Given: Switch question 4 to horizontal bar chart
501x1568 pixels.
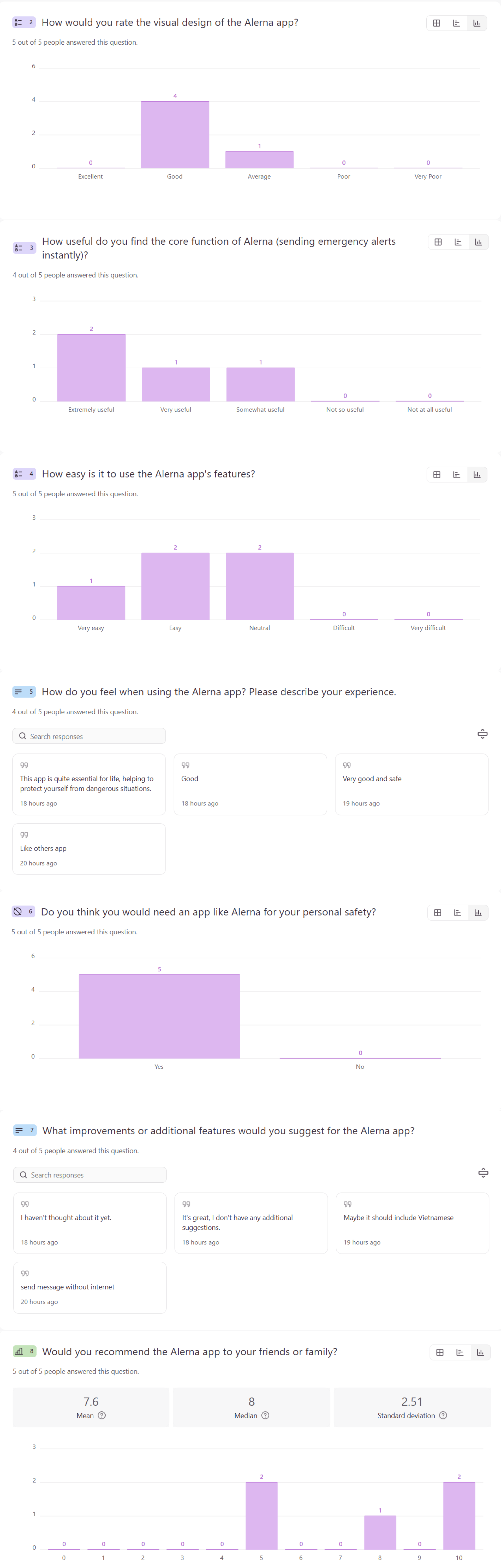Looking at the screenshot, I should (457, 475).
